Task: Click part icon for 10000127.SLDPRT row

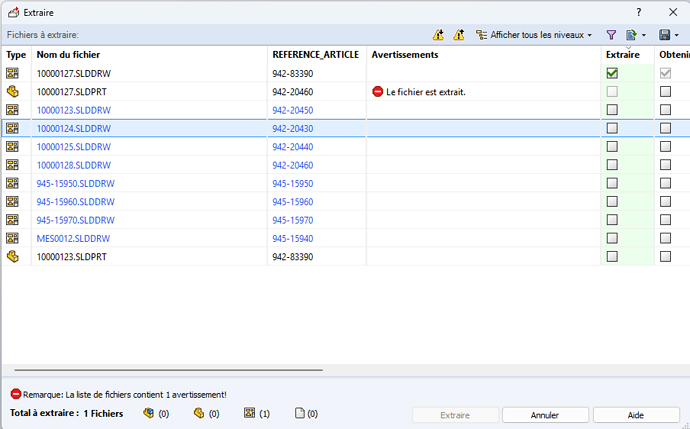Action: point(12,92)
